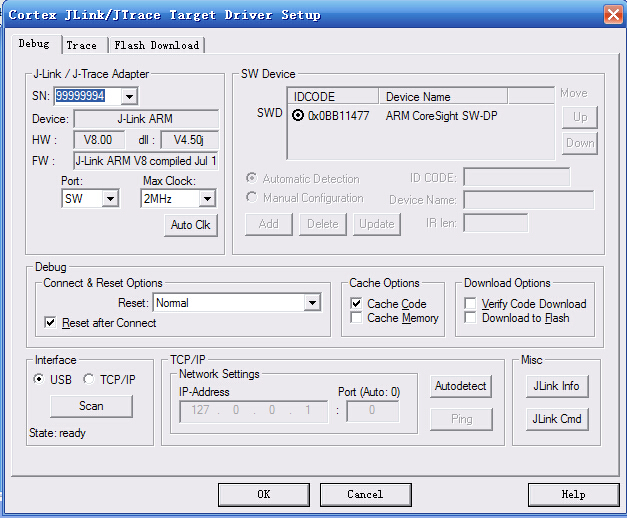The image size is (627, 518).
Task: Click the HW version V8.00 field
Action: click(x=98, y=140)
